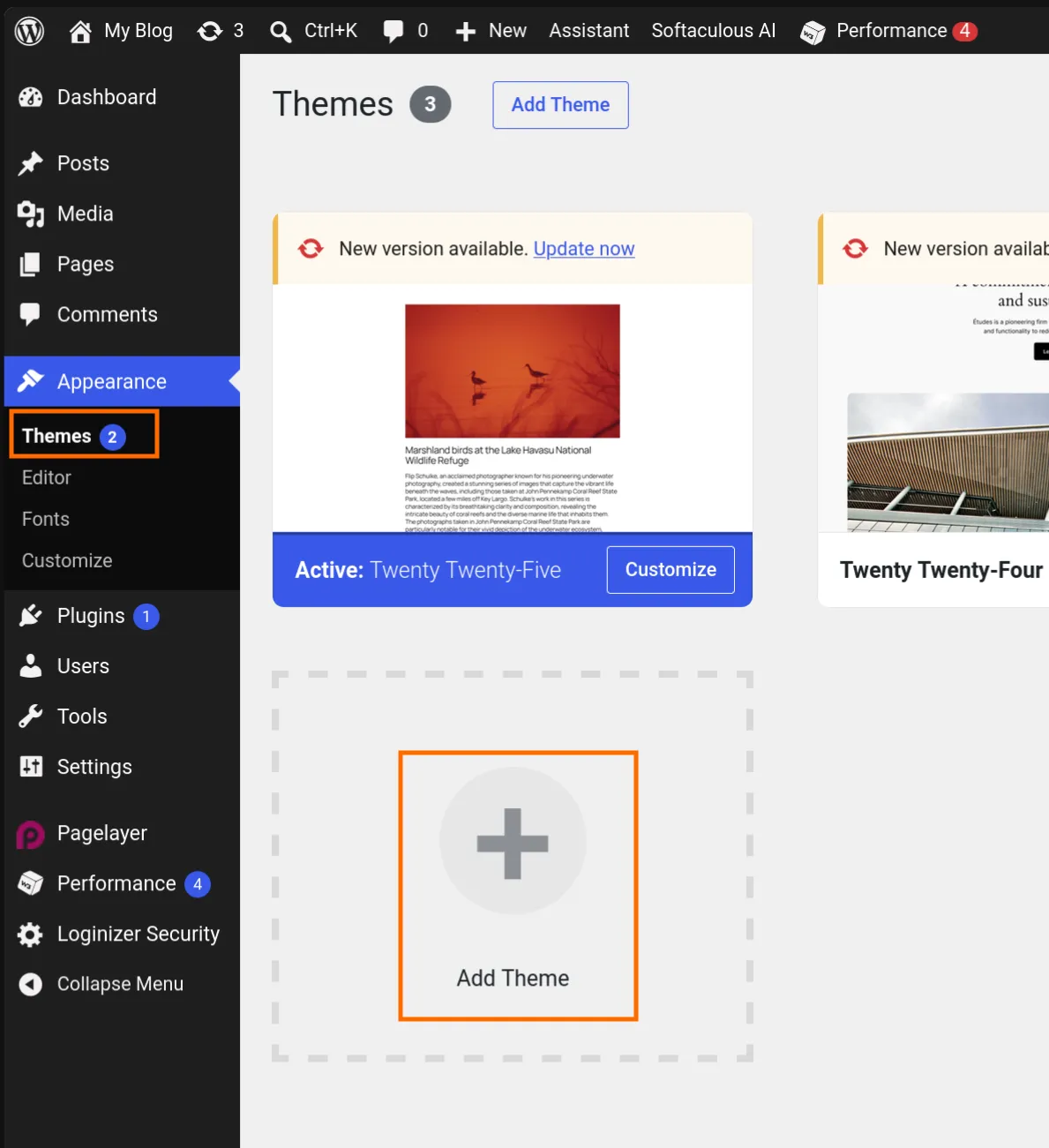The height and width of the screenshot is (1148, 1049).
Task: Open Editor submenu under Appearance
Action: point(47,477)
